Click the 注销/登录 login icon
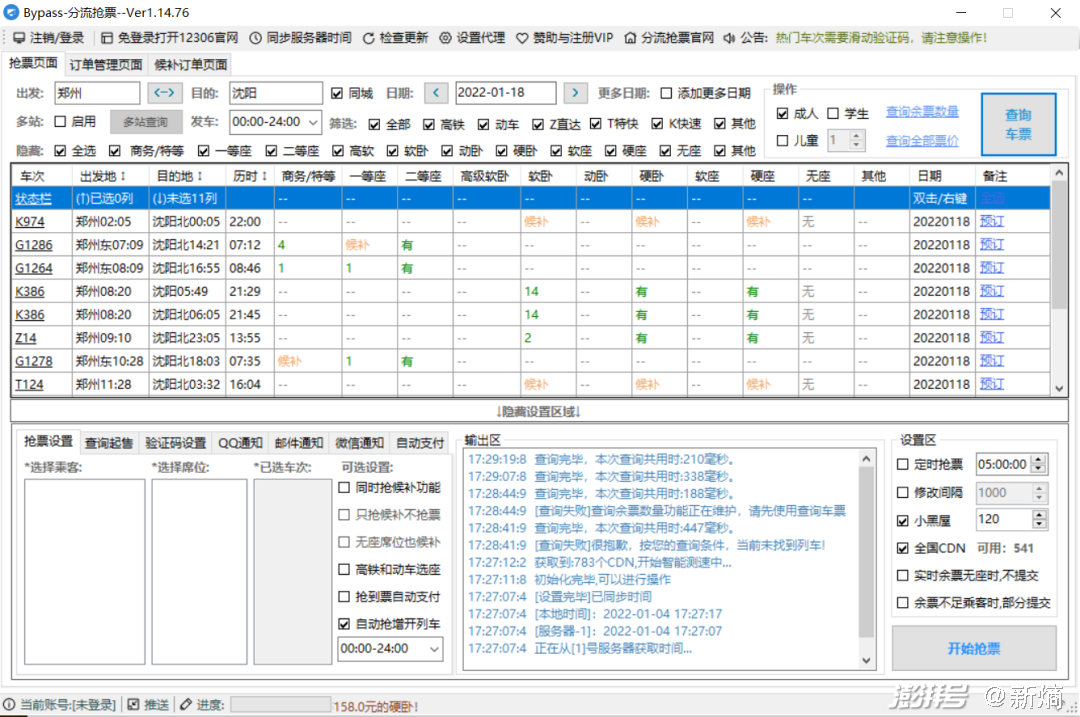 tap(20, 38)
